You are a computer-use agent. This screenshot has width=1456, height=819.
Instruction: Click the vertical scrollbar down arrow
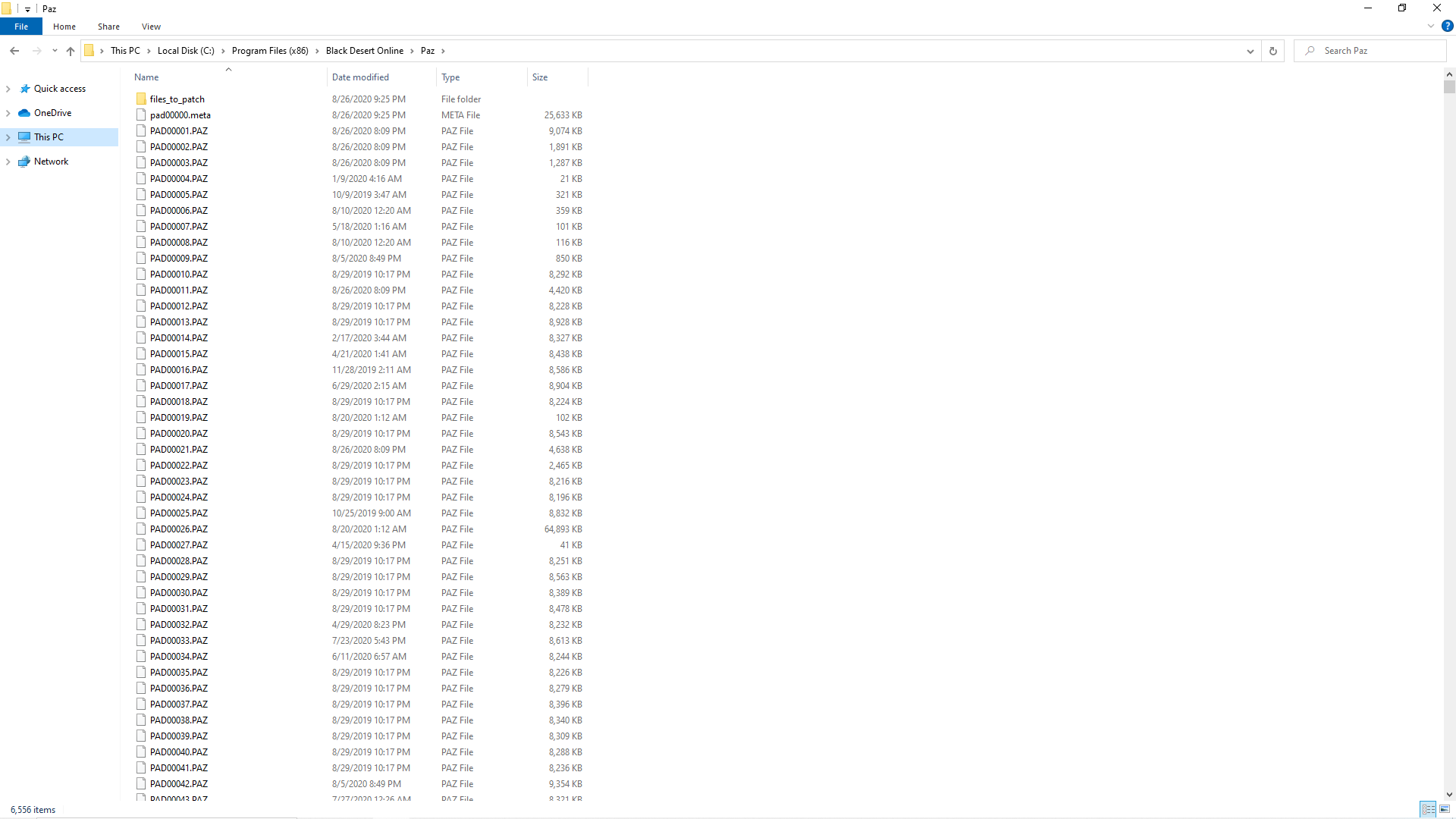click(x=1449, y=795)
